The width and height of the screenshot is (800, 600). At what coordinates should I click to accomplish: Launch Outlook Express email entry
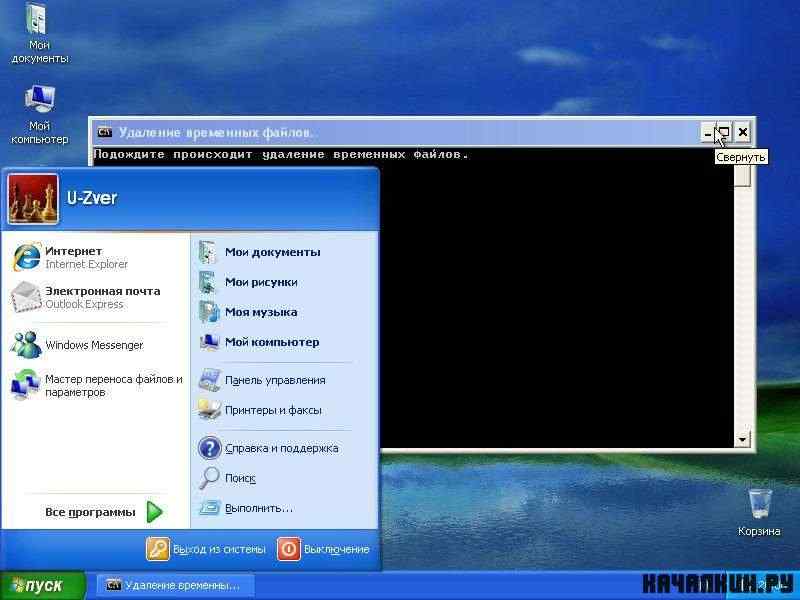(x=97, y=297)
